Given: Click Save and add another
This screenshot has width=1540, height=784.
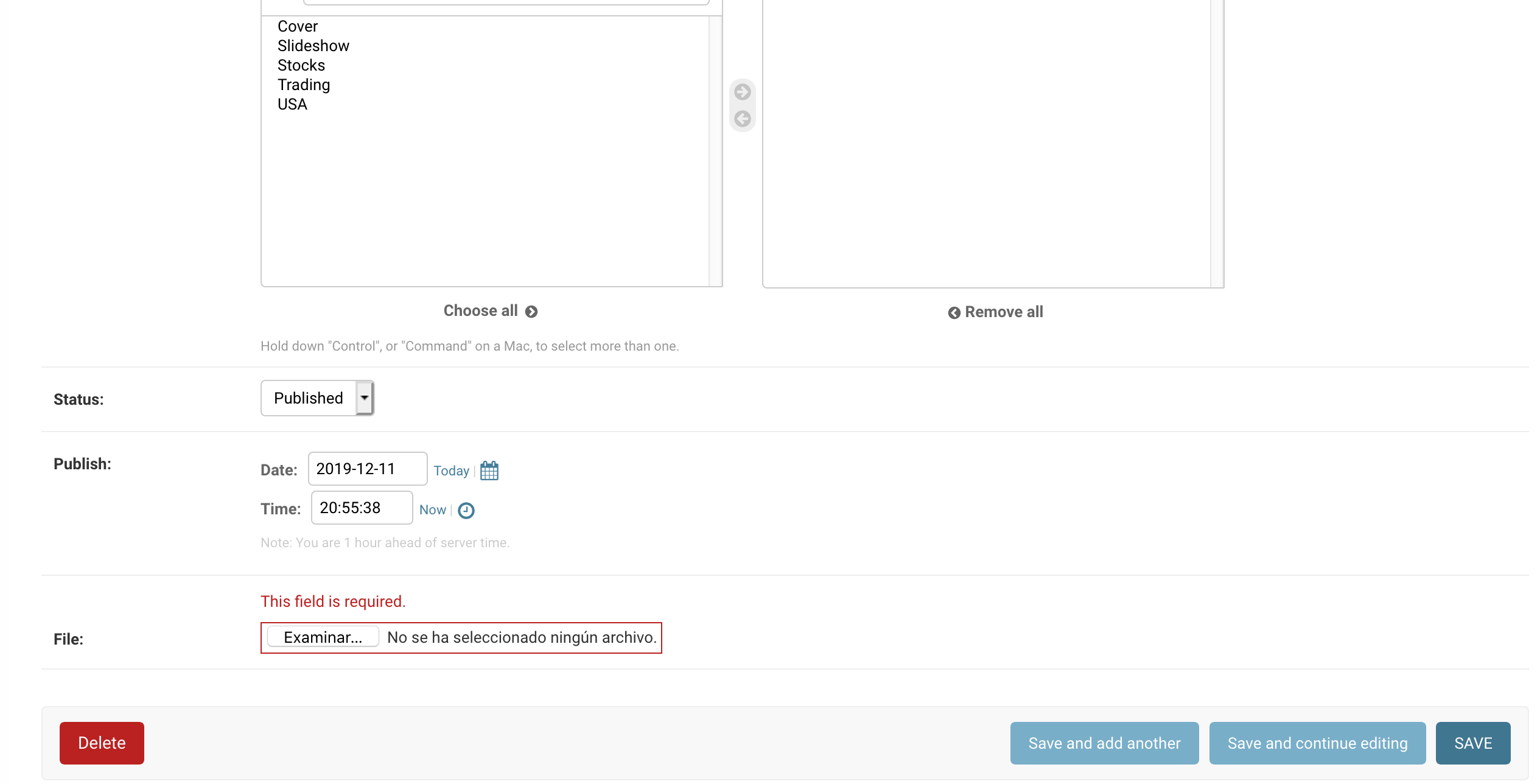Looking at the screenshot, I should pyautogui.click(x=1104, y=743).
